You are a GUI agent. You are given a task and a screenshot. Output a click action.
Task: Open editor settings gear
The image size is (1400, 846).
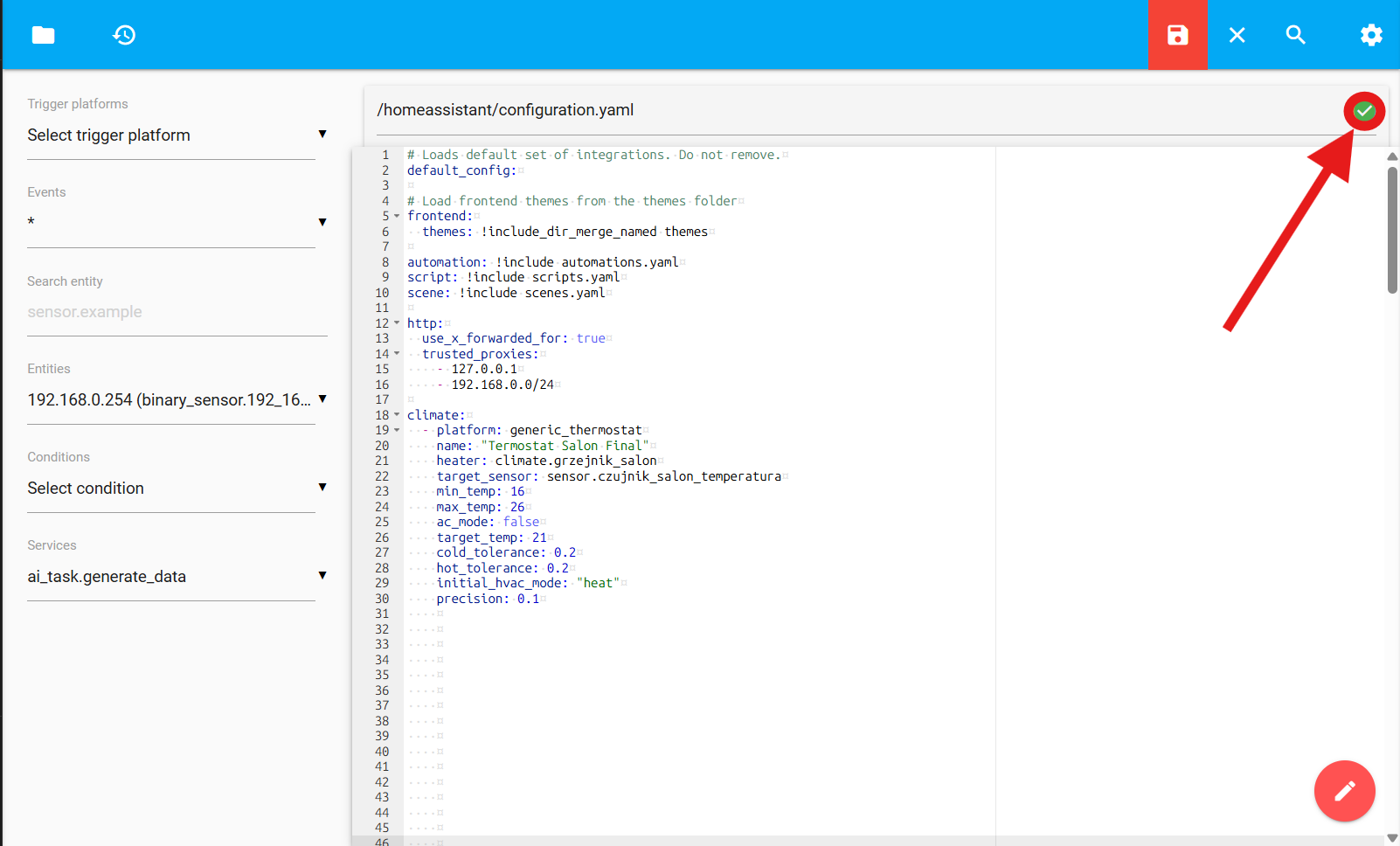[1370, 35]
